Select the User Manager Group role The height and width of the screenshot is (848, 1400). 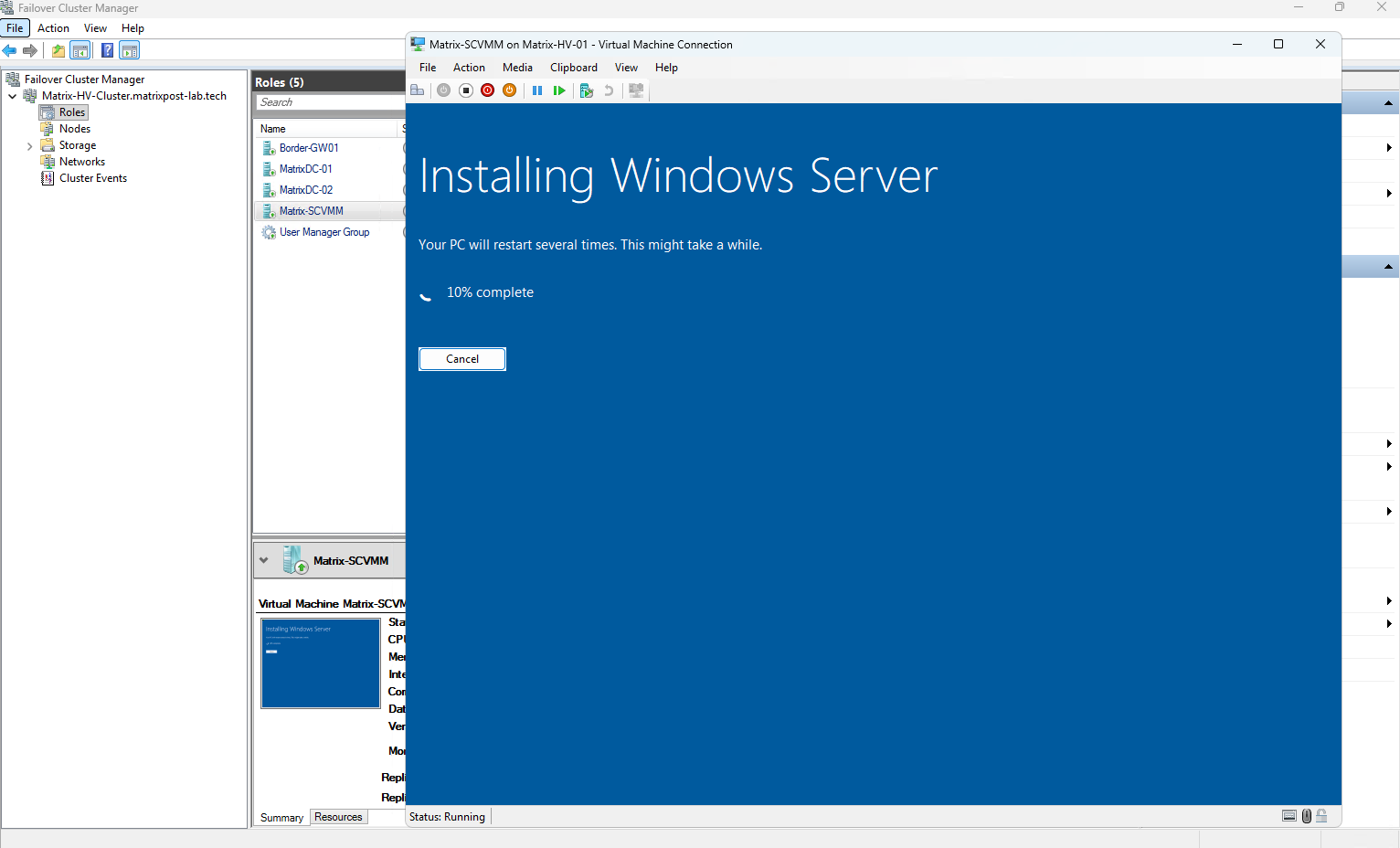point(324,232)
